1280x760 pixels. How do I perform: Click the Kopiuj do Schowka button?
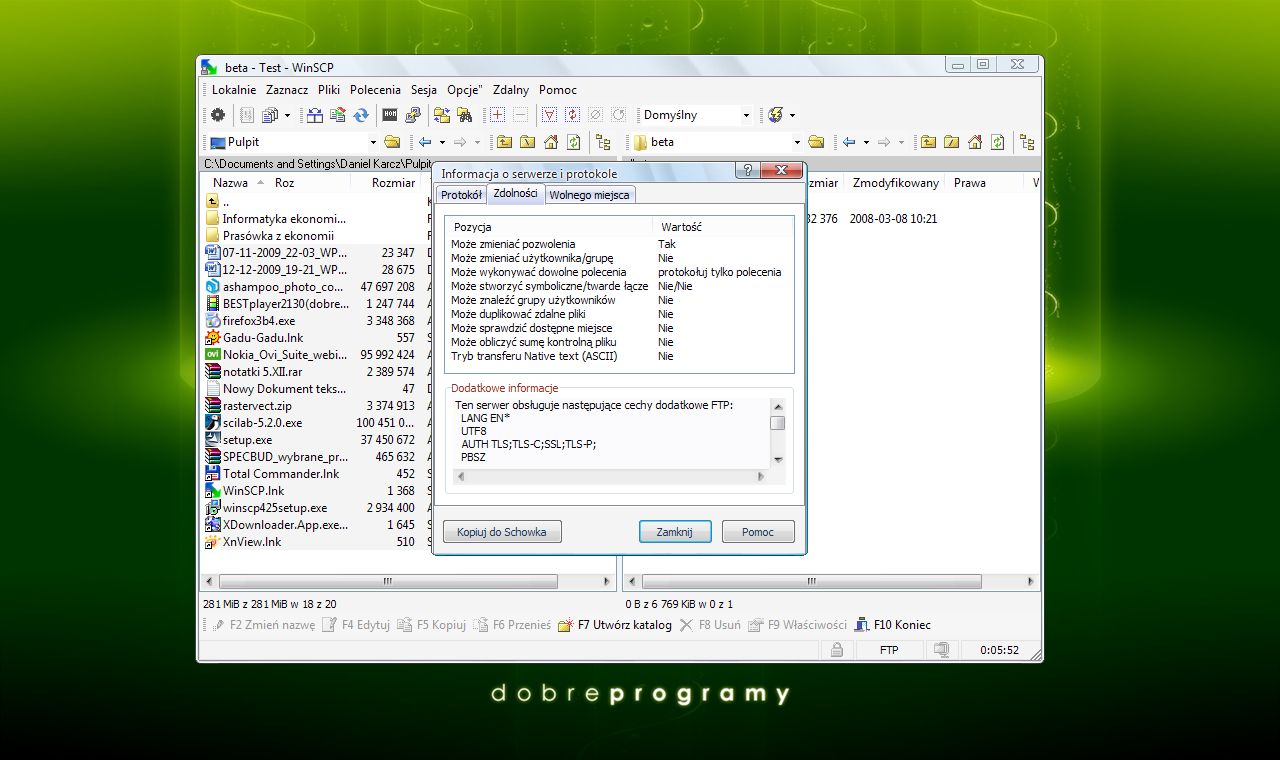click(502, 532)
